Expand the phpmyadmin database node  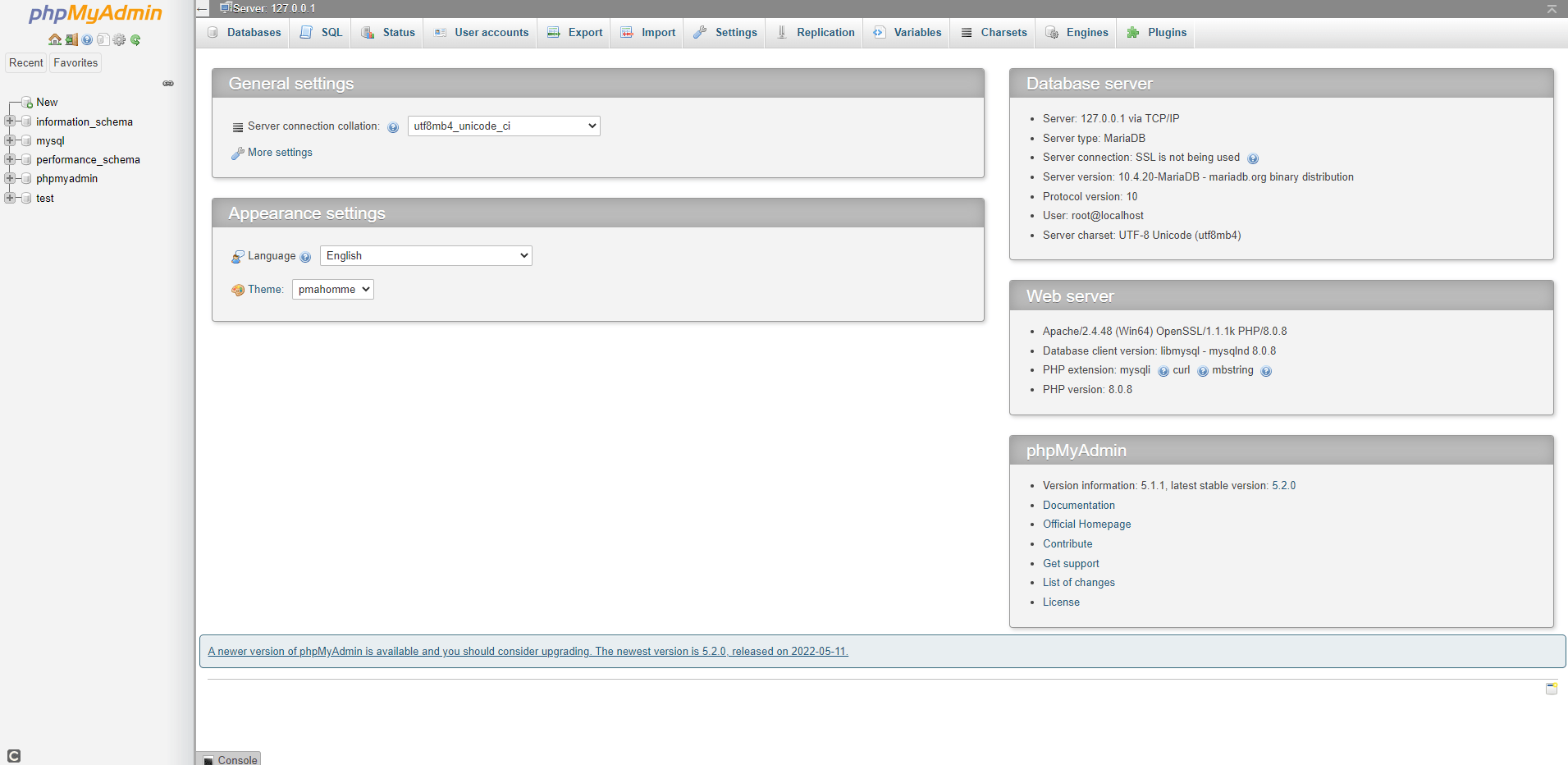[x=10, y=178]
